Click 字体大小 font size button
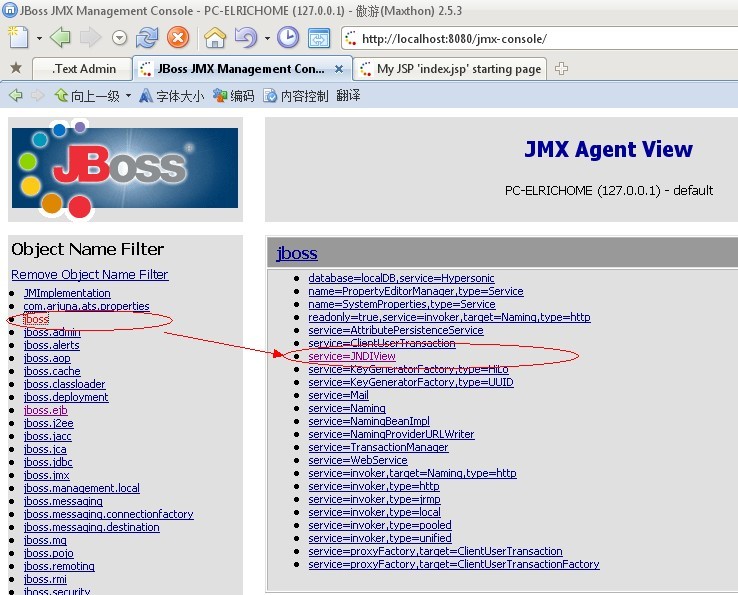 tap(171, 96)
